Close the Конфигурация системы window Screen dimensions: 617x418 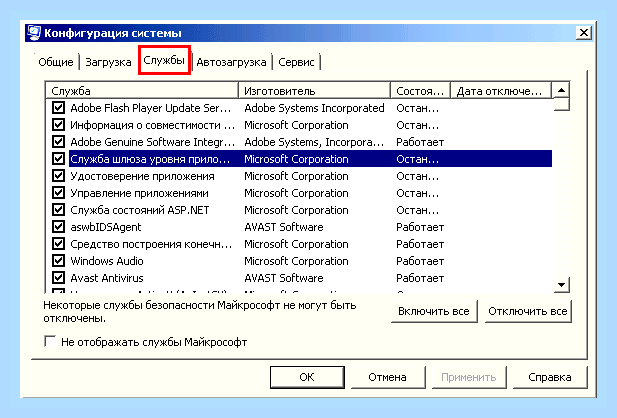(584, 33)
